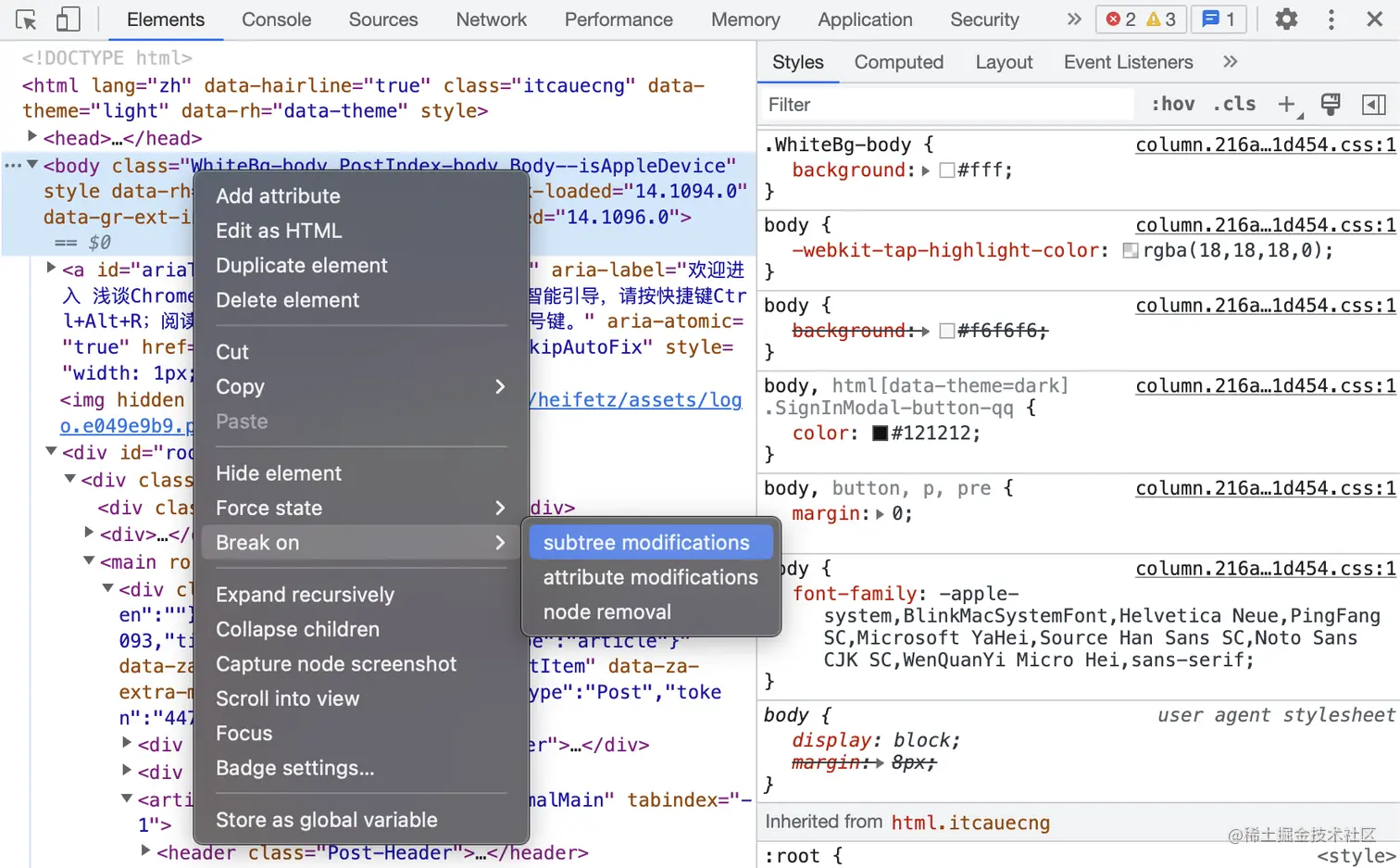Close DevTools with the X icon
The width and height of the screenshot is (1400, 868).
click(1375, 19)
